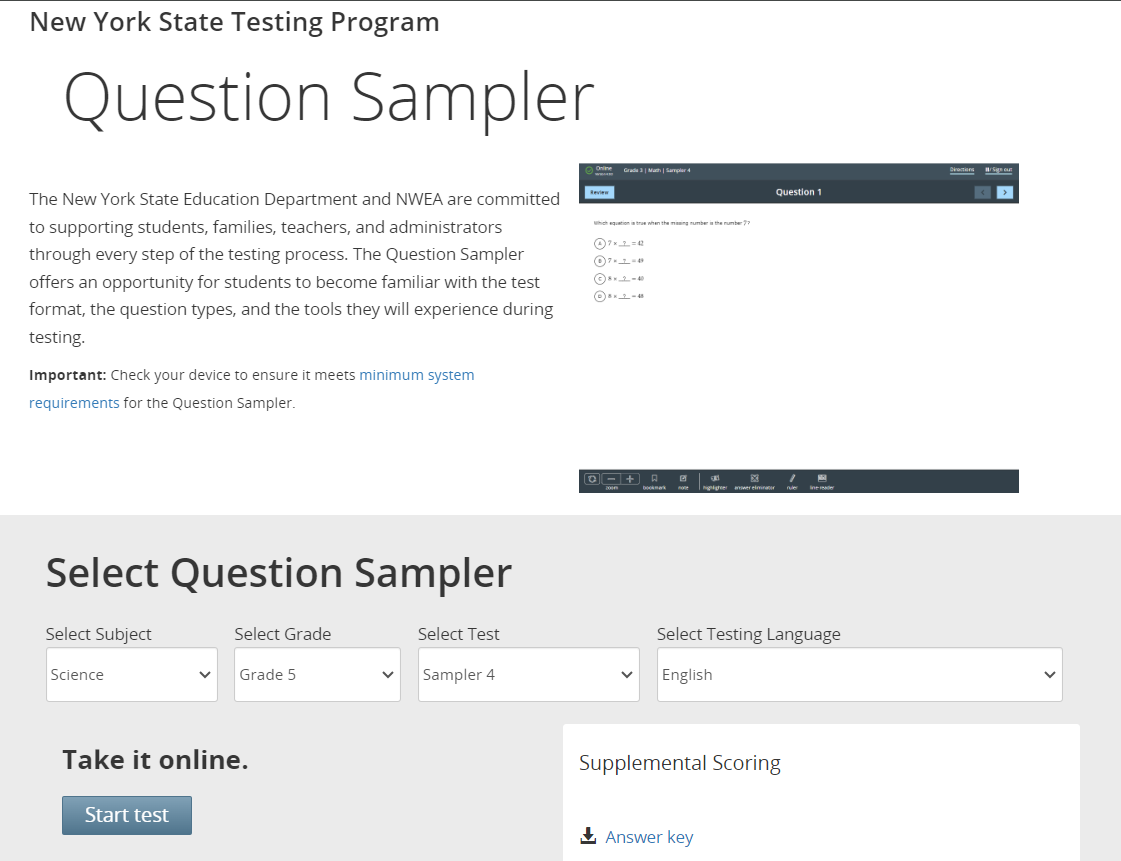This screenshot has height=861, width=1121.
Task: Click the Review button
Action: 599,192
